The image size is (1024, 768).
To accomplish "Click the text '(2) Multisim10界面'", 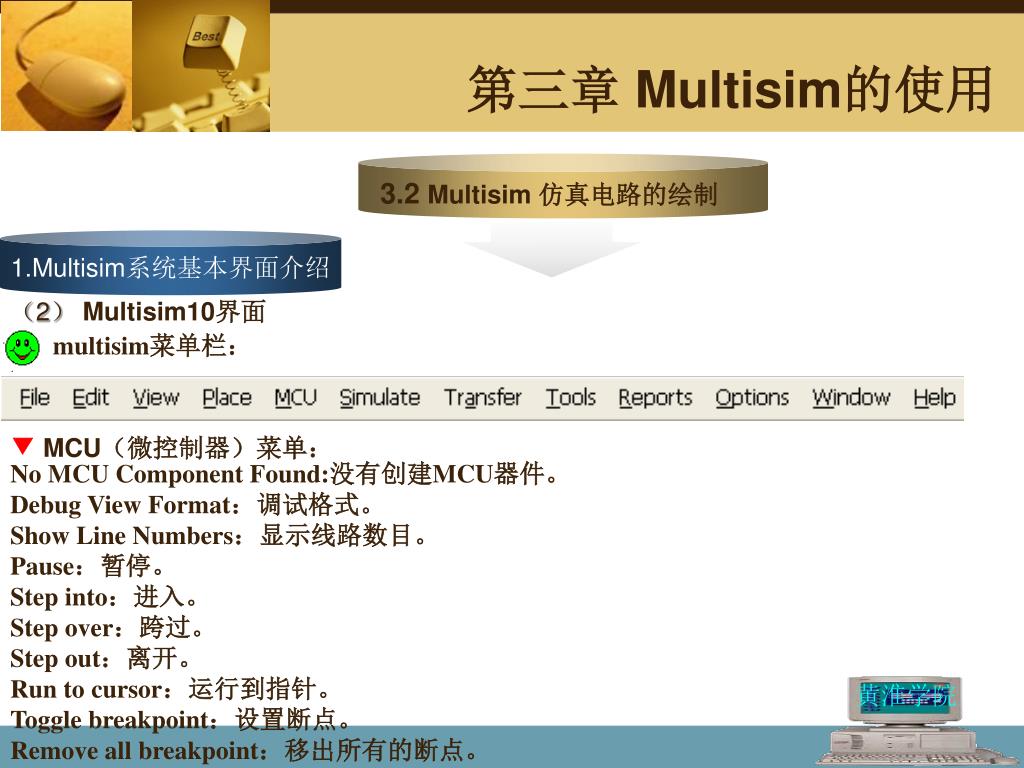I will 141,312.
